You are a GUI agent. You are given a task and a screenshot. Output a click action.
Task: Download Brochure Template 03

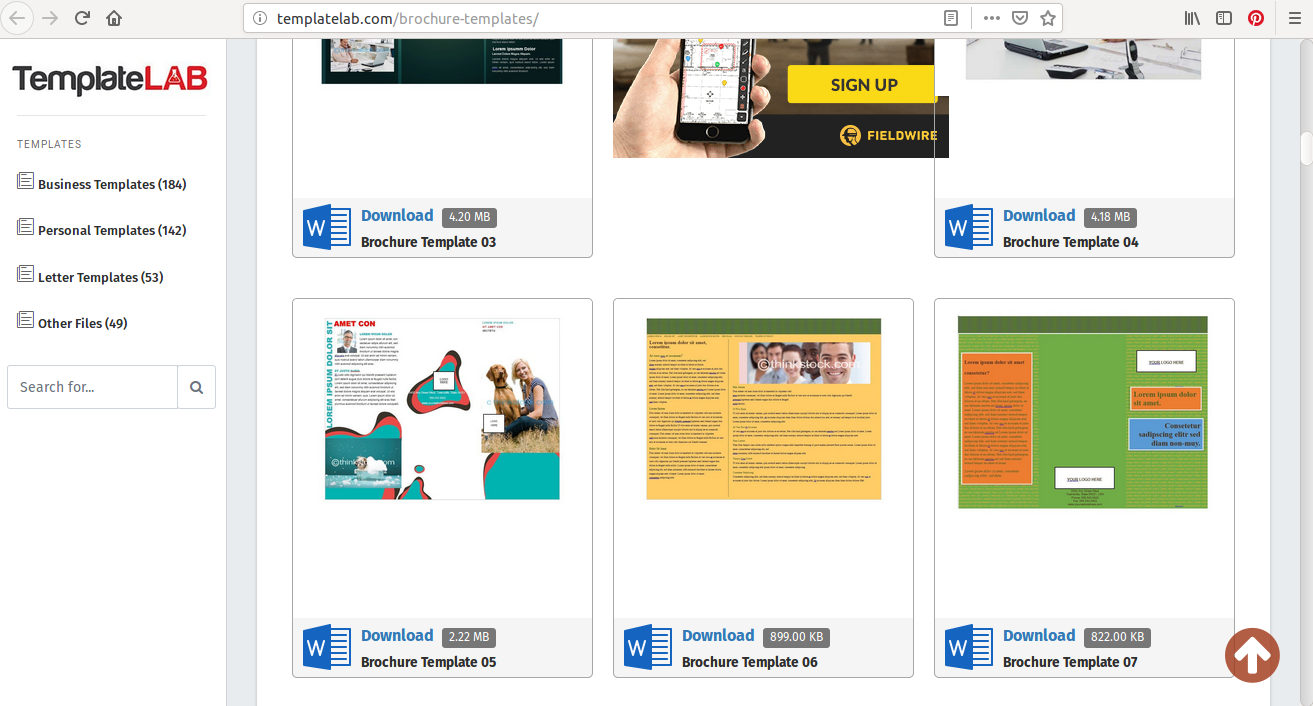coord(396,215)
